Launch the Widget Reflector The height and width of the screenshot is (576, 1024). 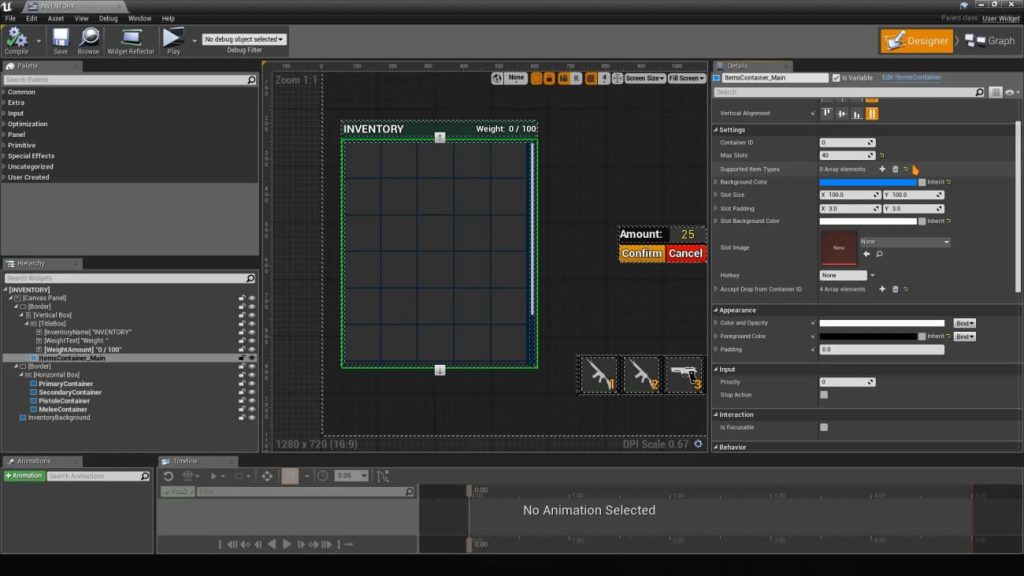point(131,40)
